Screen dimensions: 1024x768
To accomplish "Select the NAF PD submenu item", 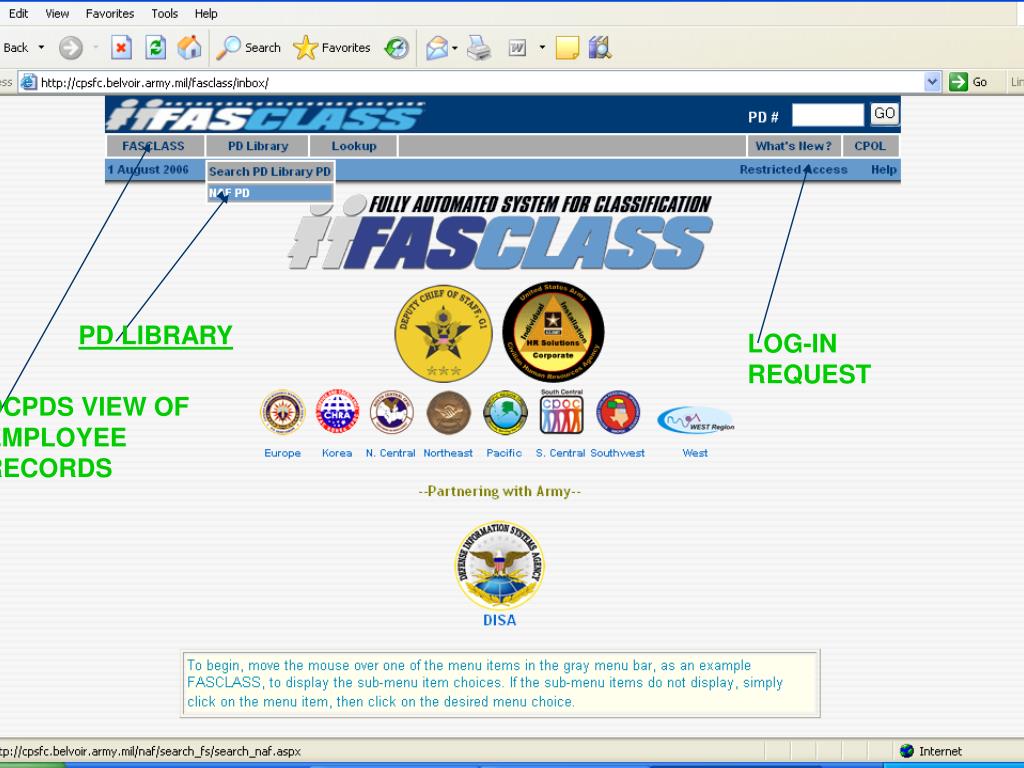I will [270, 193].
